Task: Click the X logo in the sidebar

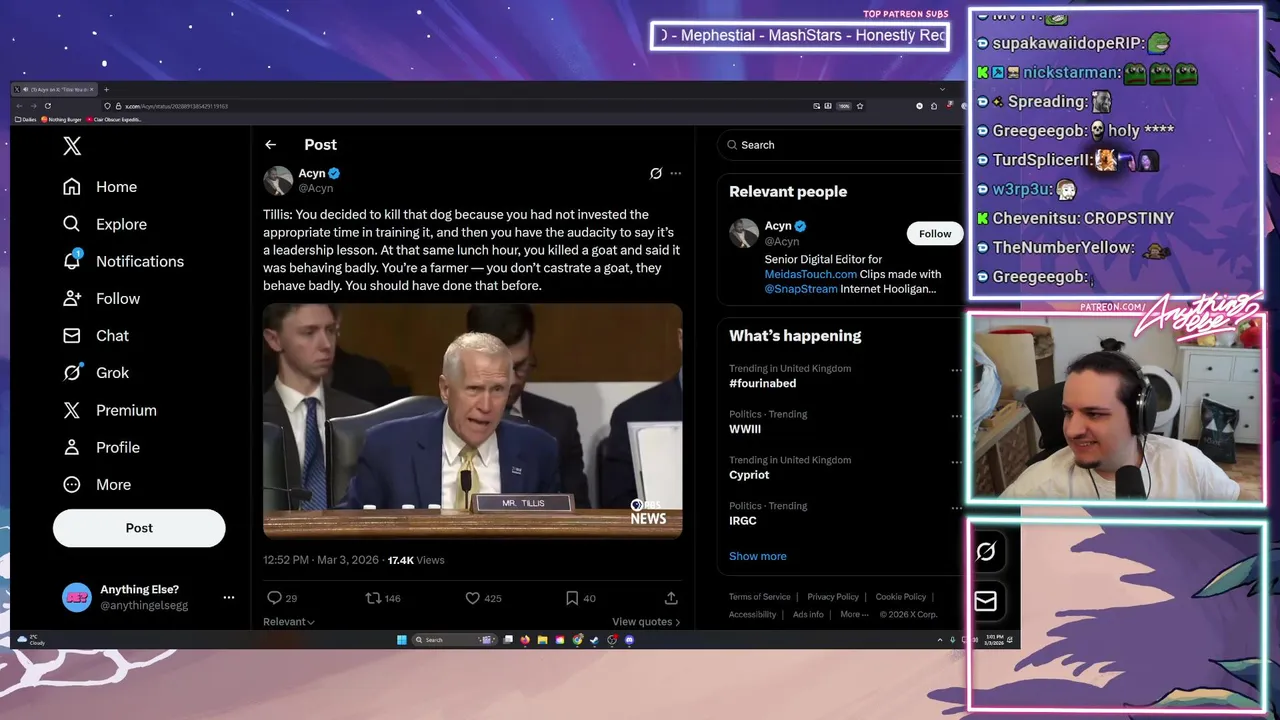Action: point(72,146)
